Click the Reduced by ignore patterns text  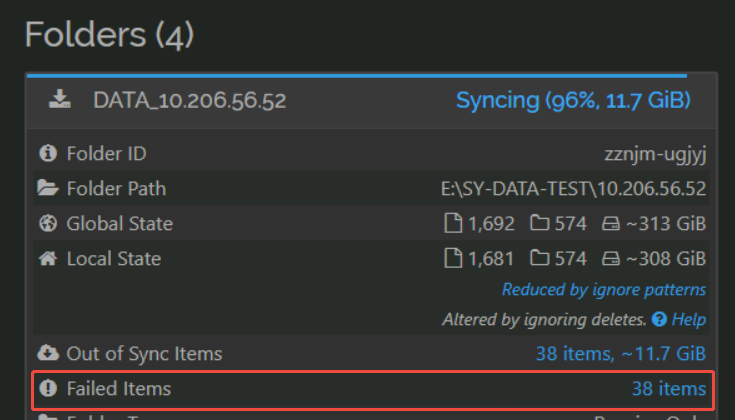click(x=604, y=290)
